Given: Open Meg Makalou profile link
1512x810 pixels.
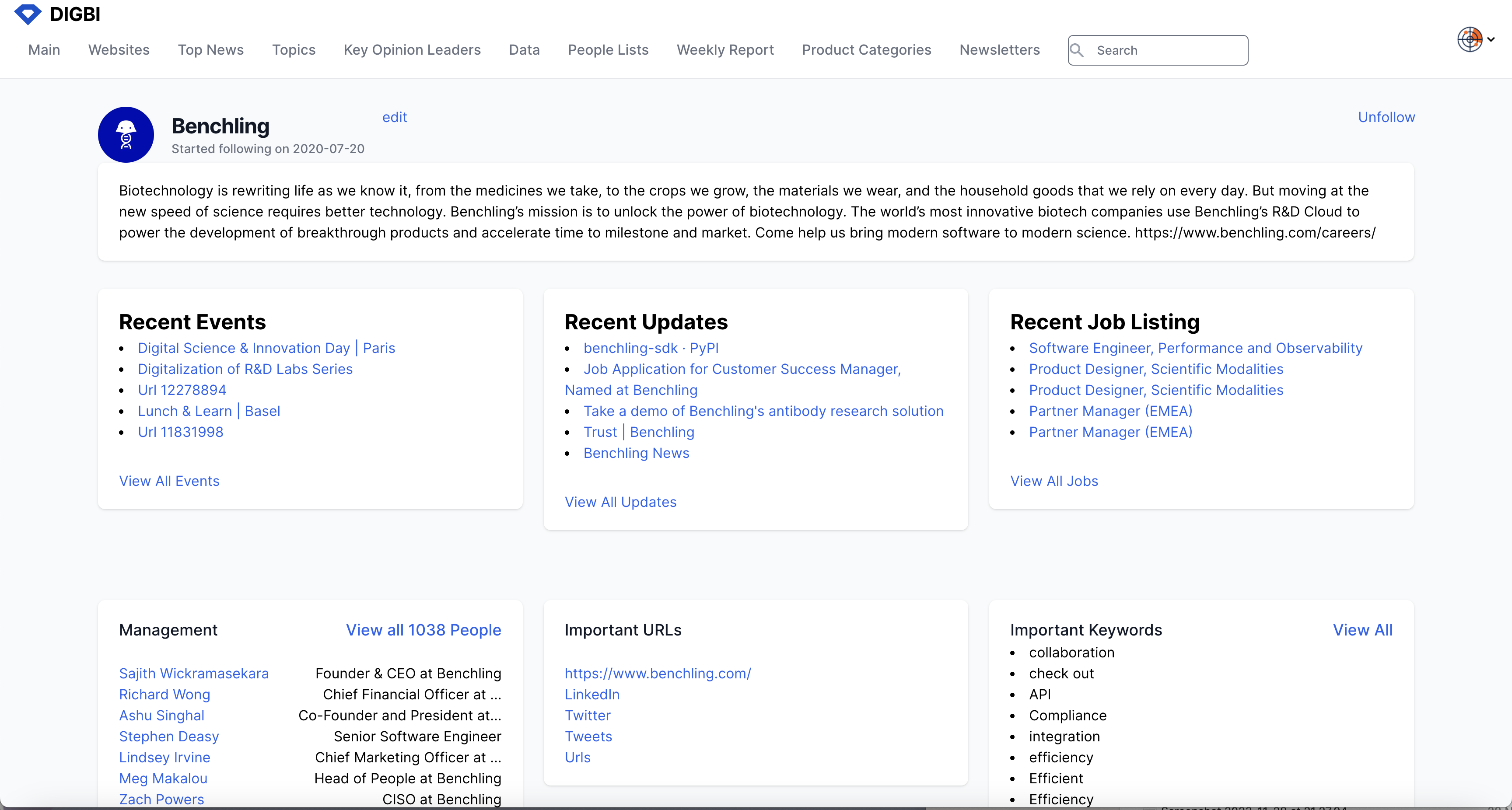Looking at the screenshot, I should pos(163,779).
